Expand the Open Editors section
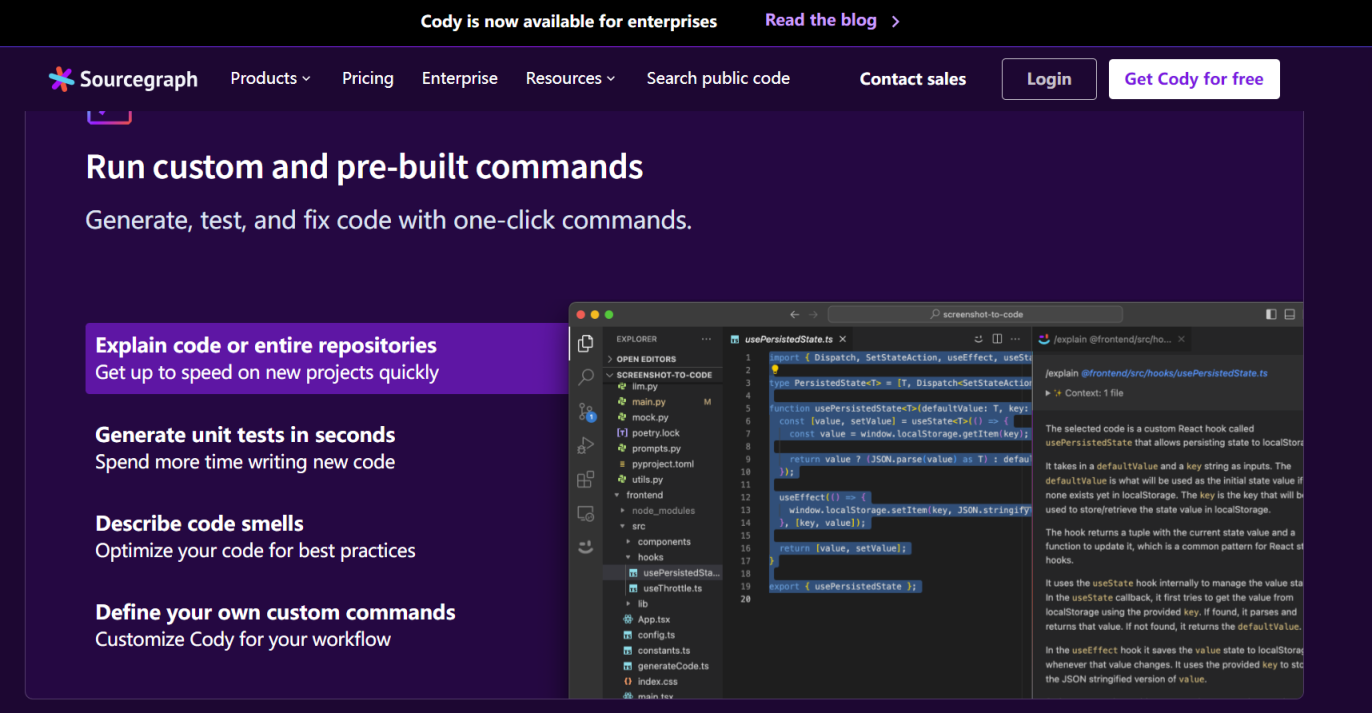This screenshot has width=1372, height=713. 645,359
